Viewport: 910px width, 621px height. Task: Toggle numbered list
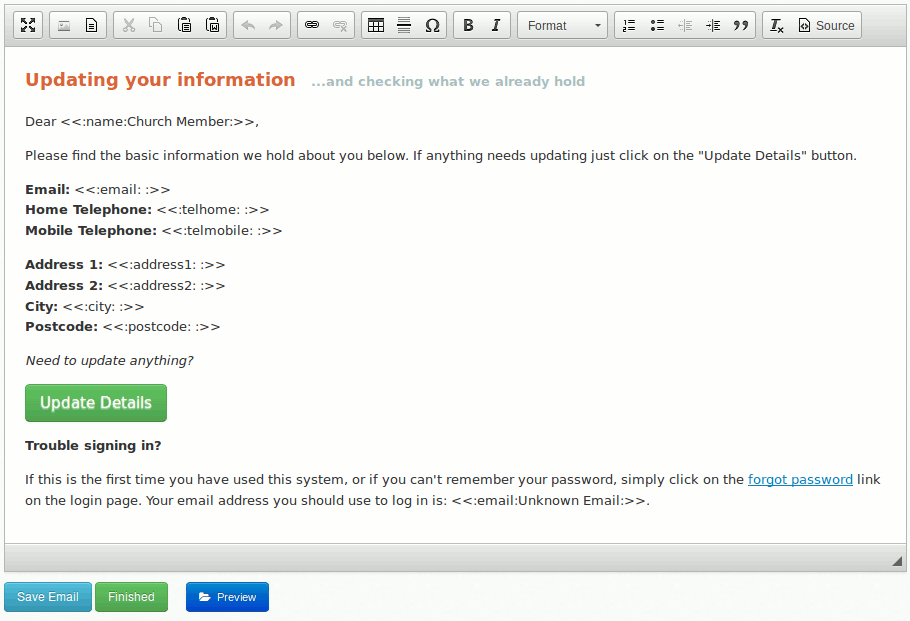coord(629,25)
